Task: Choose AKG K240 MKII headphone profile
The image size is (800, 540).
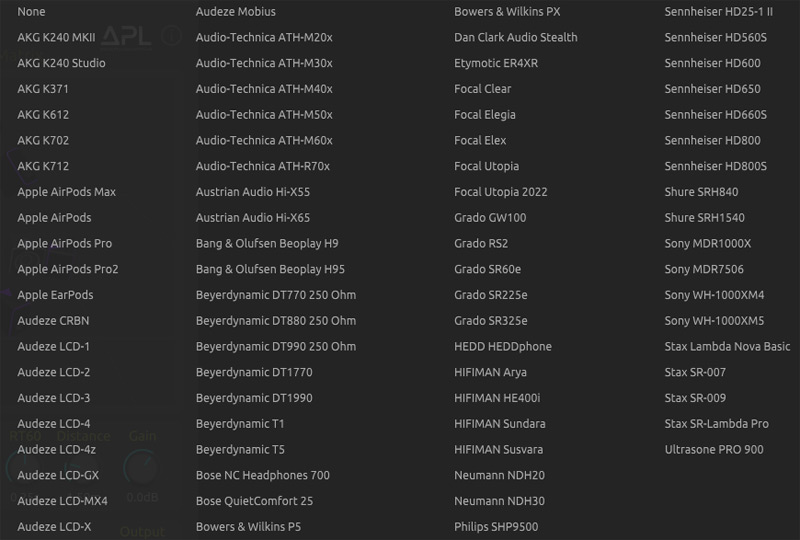Action: (56, 38)
